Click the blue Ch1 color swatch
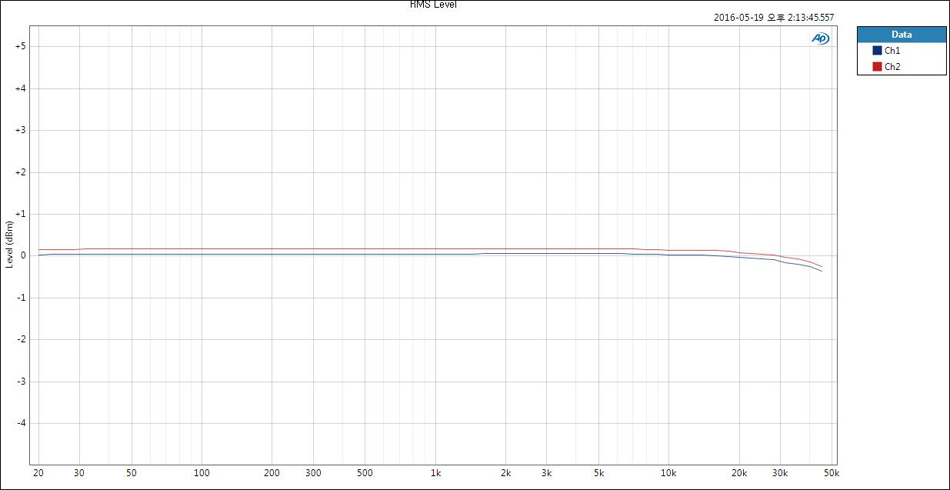Viewport: 950px width, 490px height. click(x=877, y=50)
